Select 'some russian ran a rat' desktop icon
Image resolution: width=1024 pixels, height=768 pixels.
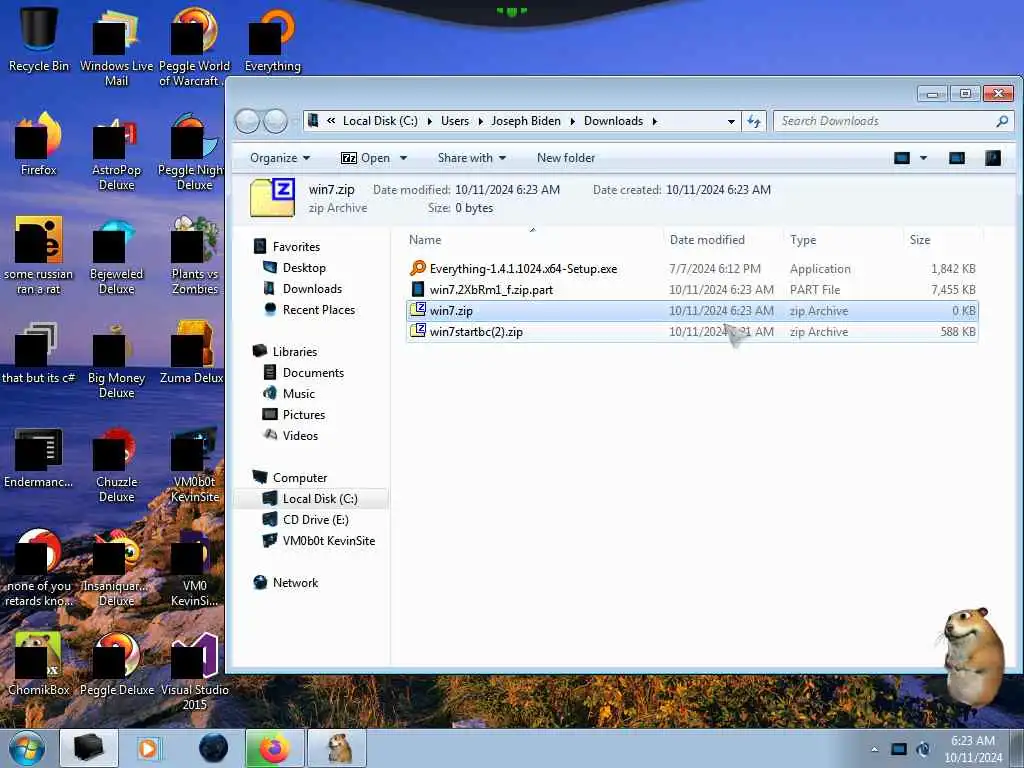pos(39,256)
